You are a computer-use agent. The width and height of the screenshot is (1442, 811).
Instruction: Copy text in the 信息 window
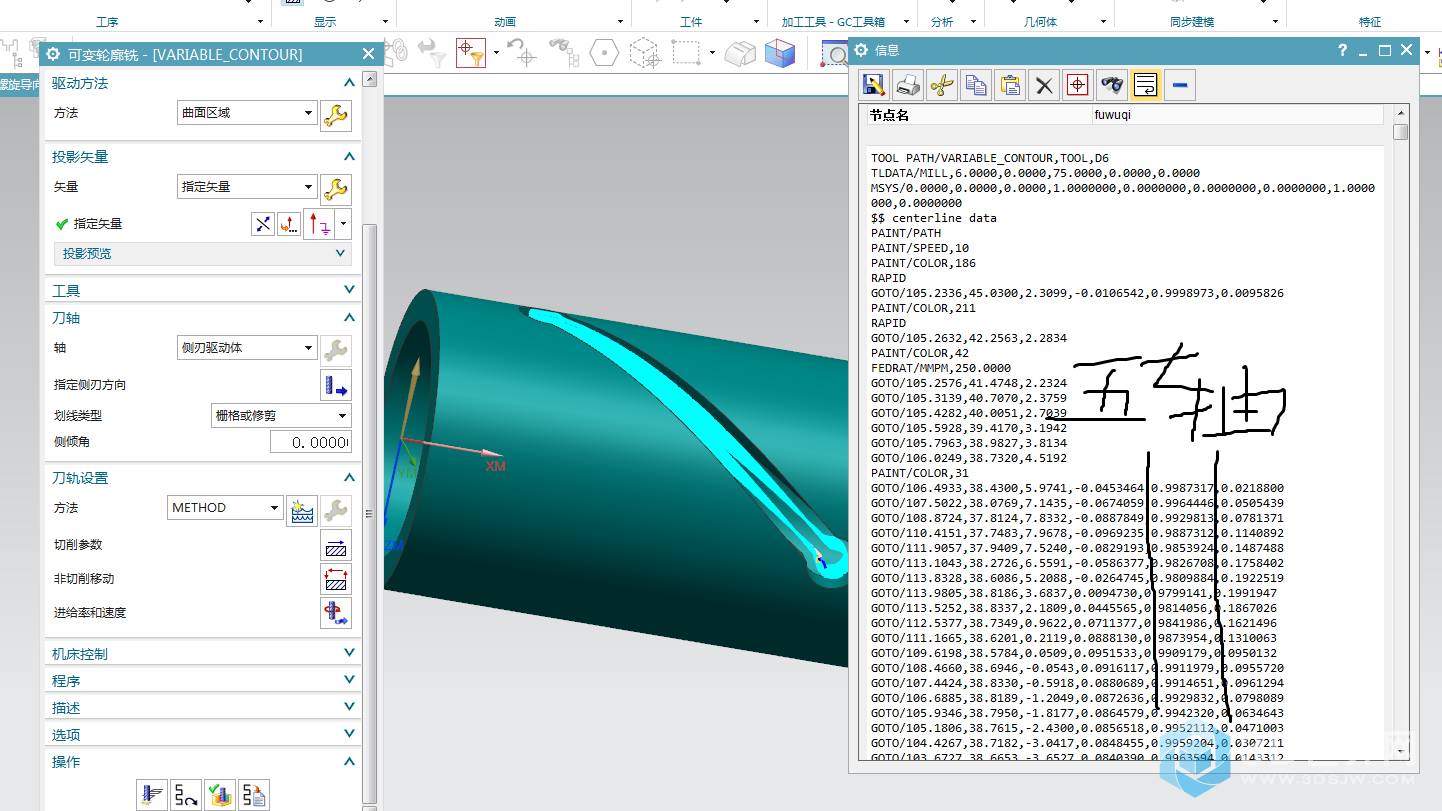[x=976, y=86]
